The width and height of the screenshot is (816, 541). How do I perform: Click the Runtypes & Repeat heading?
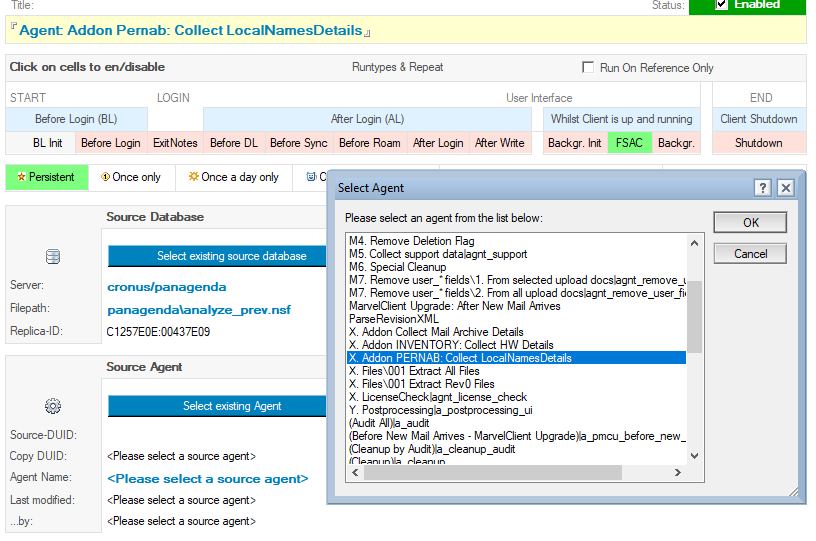[398, 67]
